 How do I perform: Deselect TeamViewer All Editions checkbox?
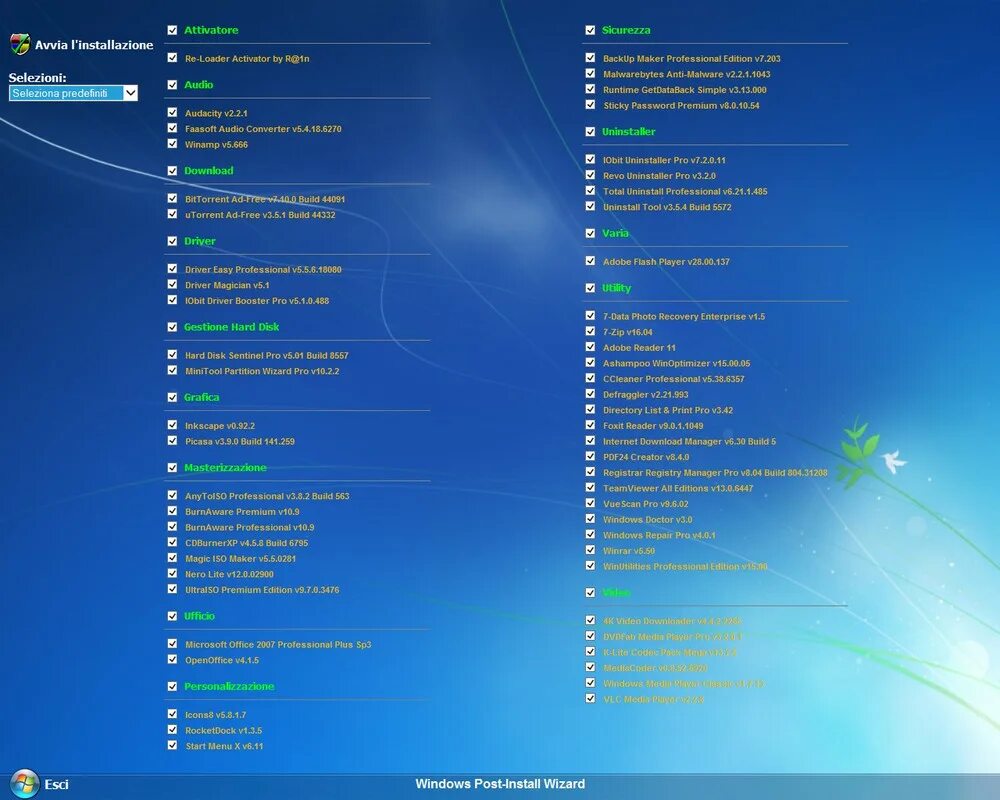click(x=590, y=487)
